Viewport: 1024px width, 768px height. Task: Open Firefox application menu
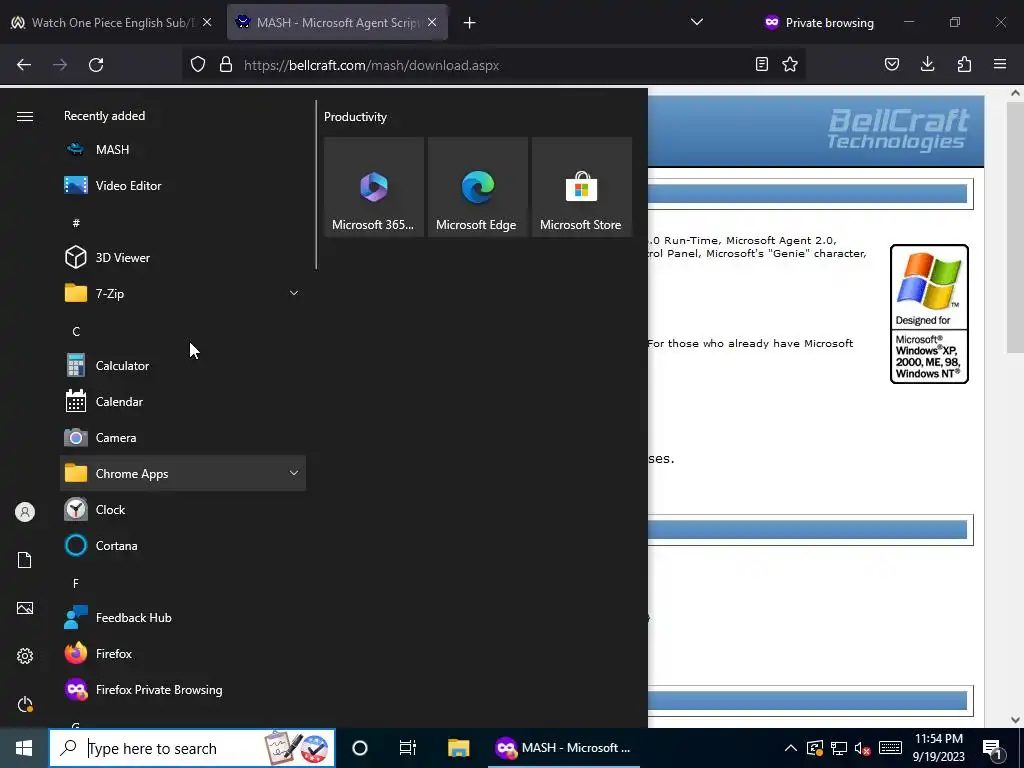tap(1000, 64)
